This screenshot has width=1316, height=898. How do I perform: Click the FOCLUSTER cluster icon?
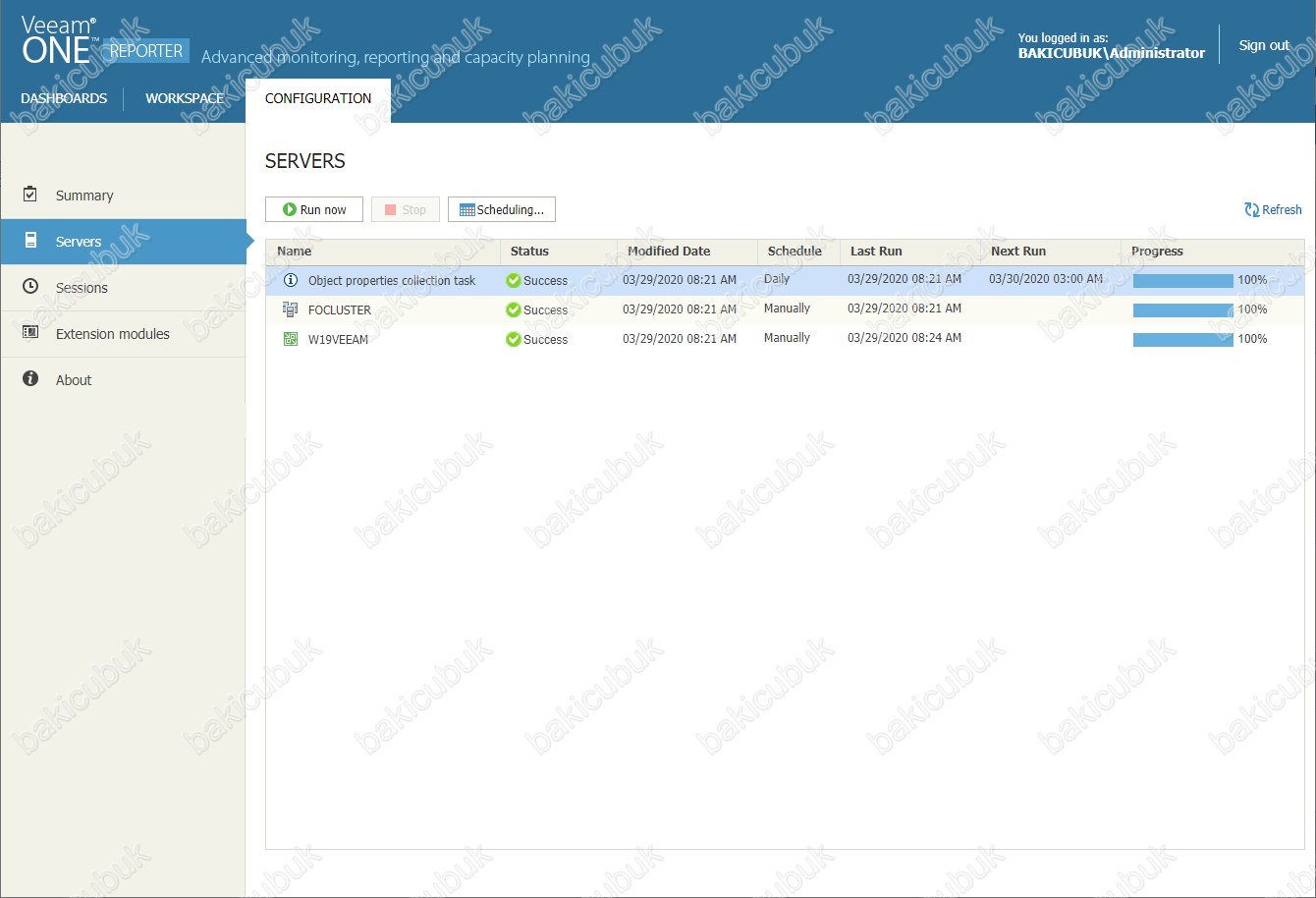point(290,309)
